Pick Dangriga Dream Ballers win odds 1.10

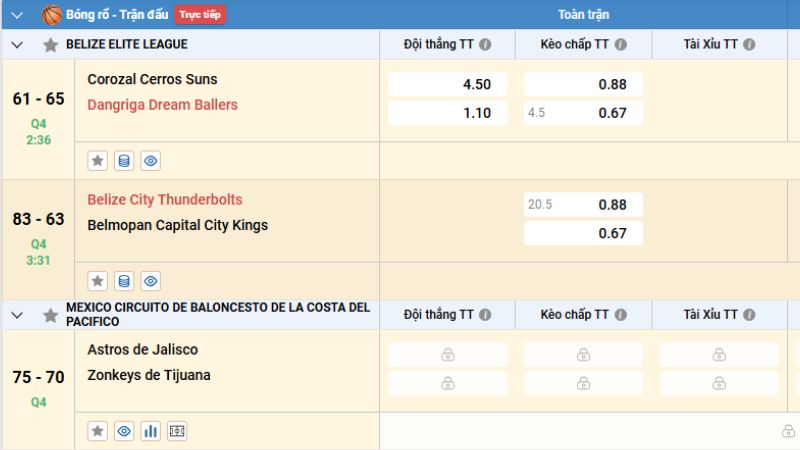click(447, 113)
